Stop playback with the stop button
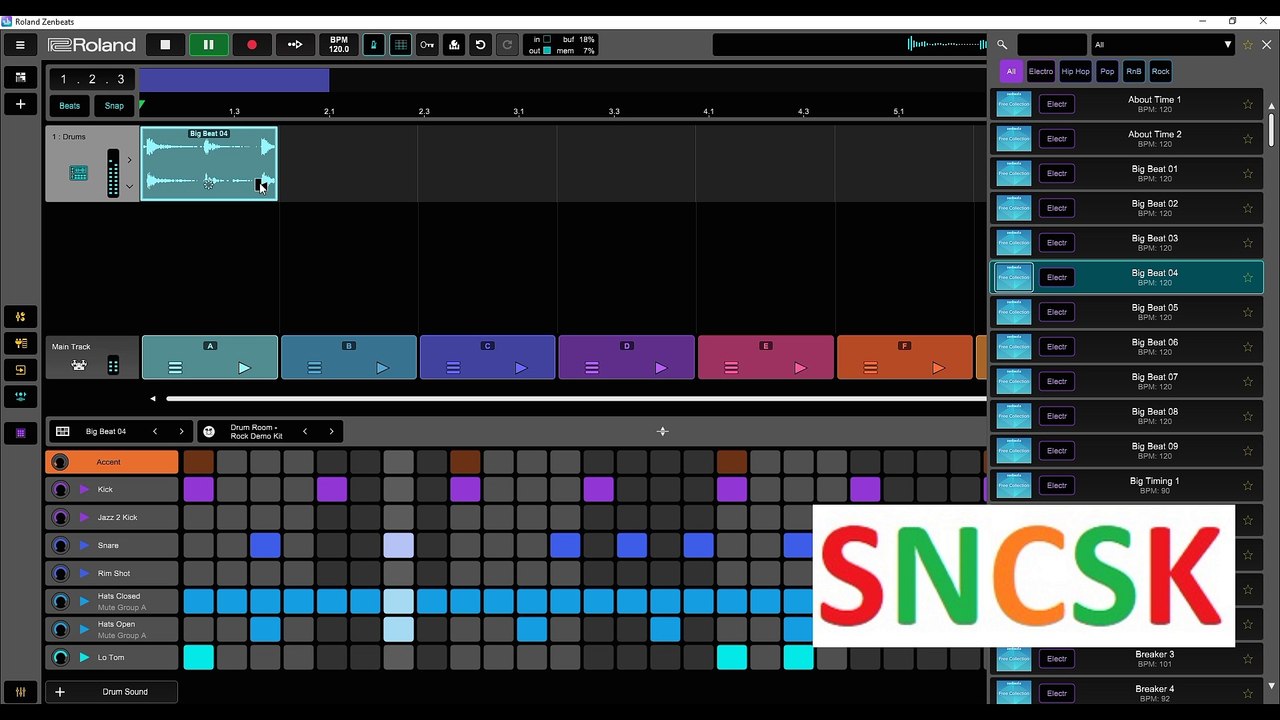Screen dimensions: 1280x720 tap(165, 44)
